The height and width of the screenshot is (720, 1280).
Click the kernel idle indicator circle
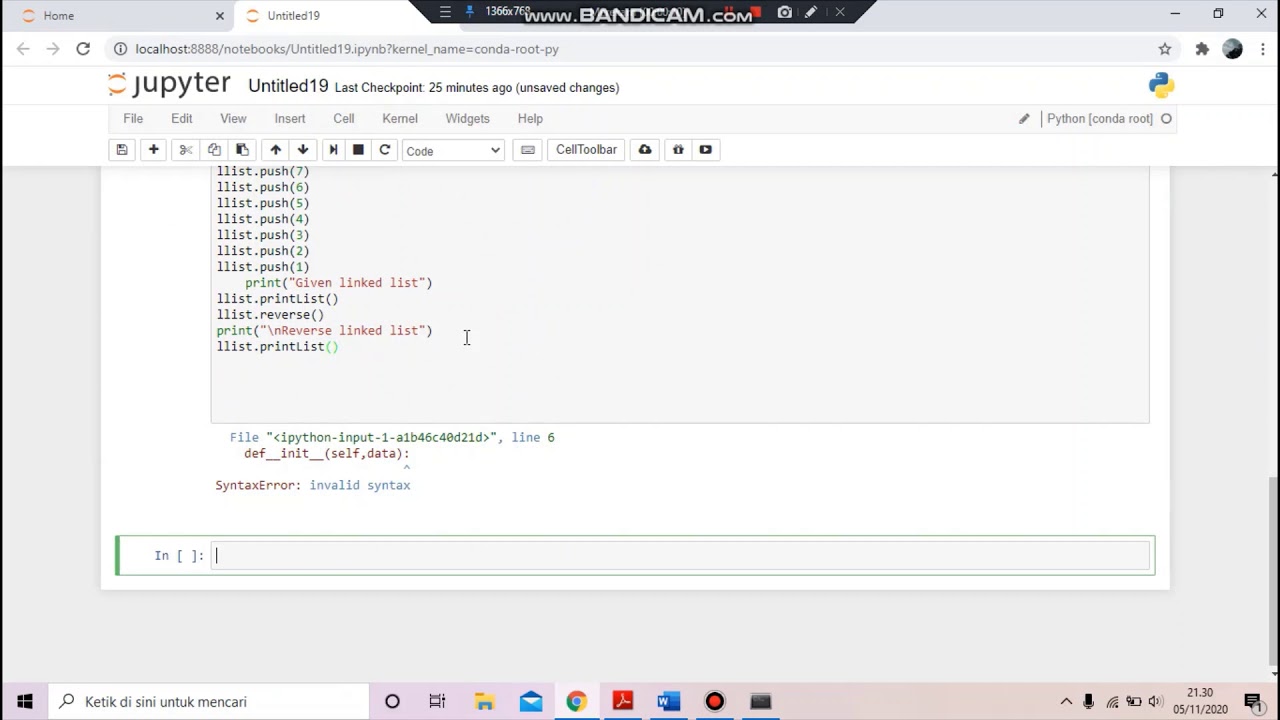(x=1166, y=119)
